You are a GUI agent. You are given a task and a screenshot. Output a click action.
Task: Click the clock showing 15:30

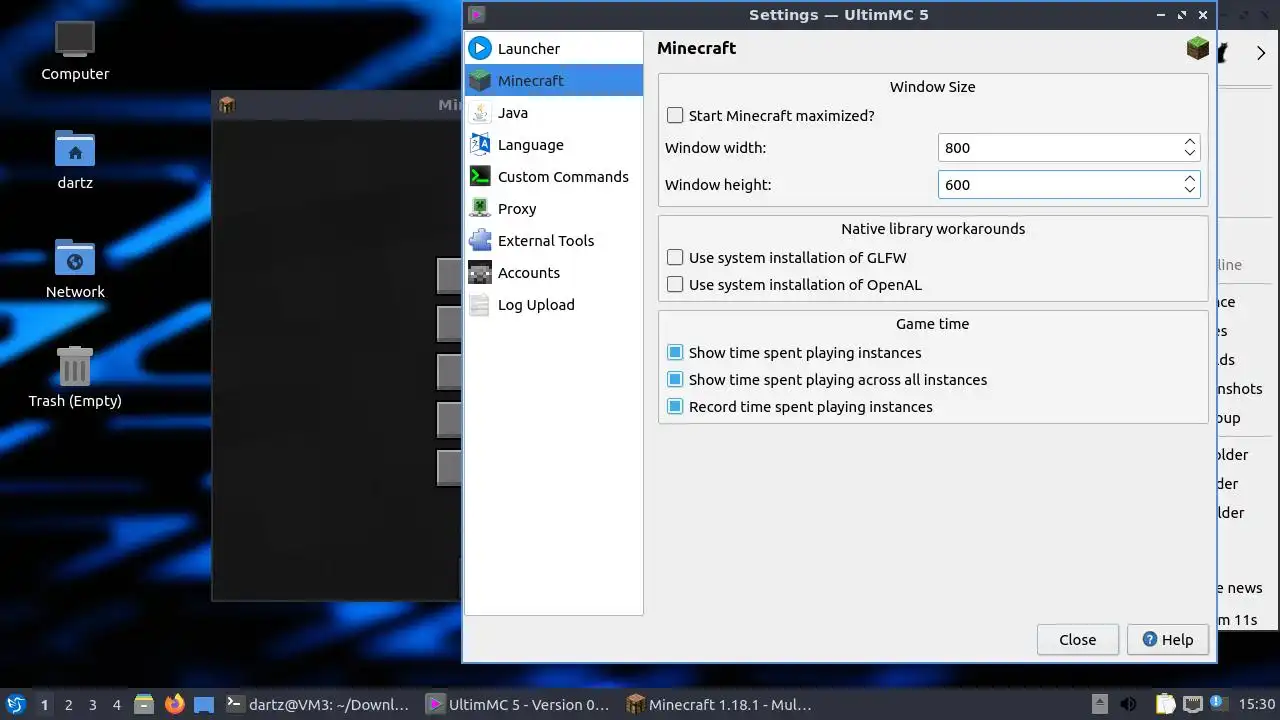point(1258,704)
